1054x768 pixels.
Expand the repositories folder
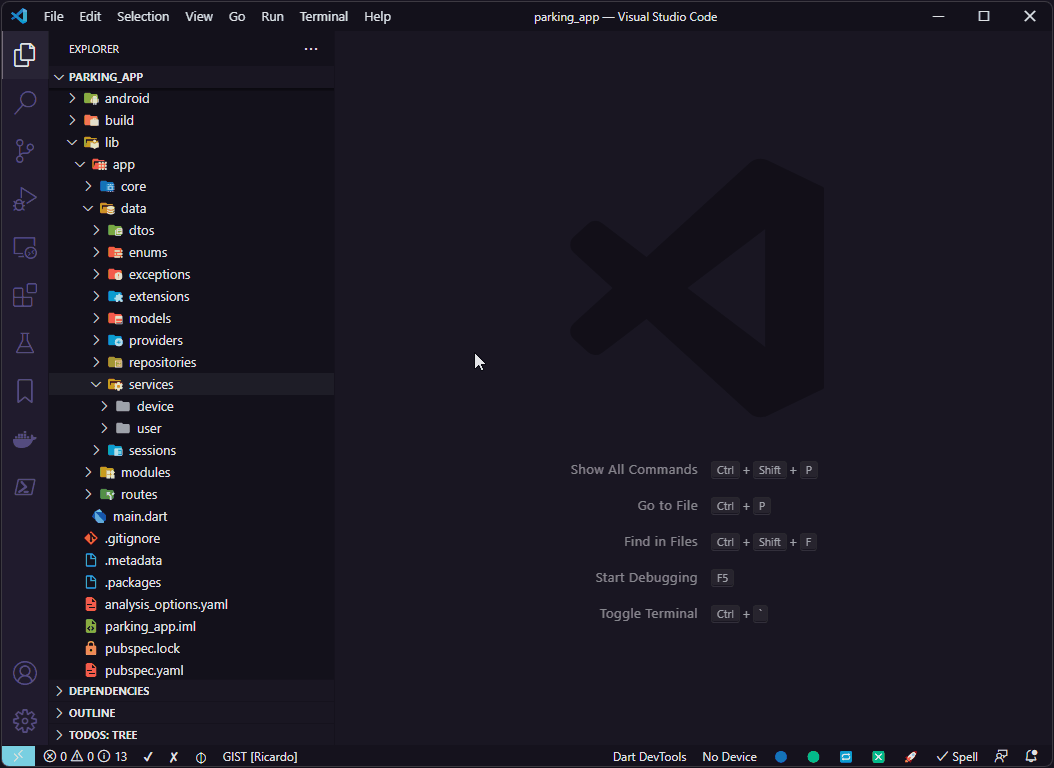[192, 362]
